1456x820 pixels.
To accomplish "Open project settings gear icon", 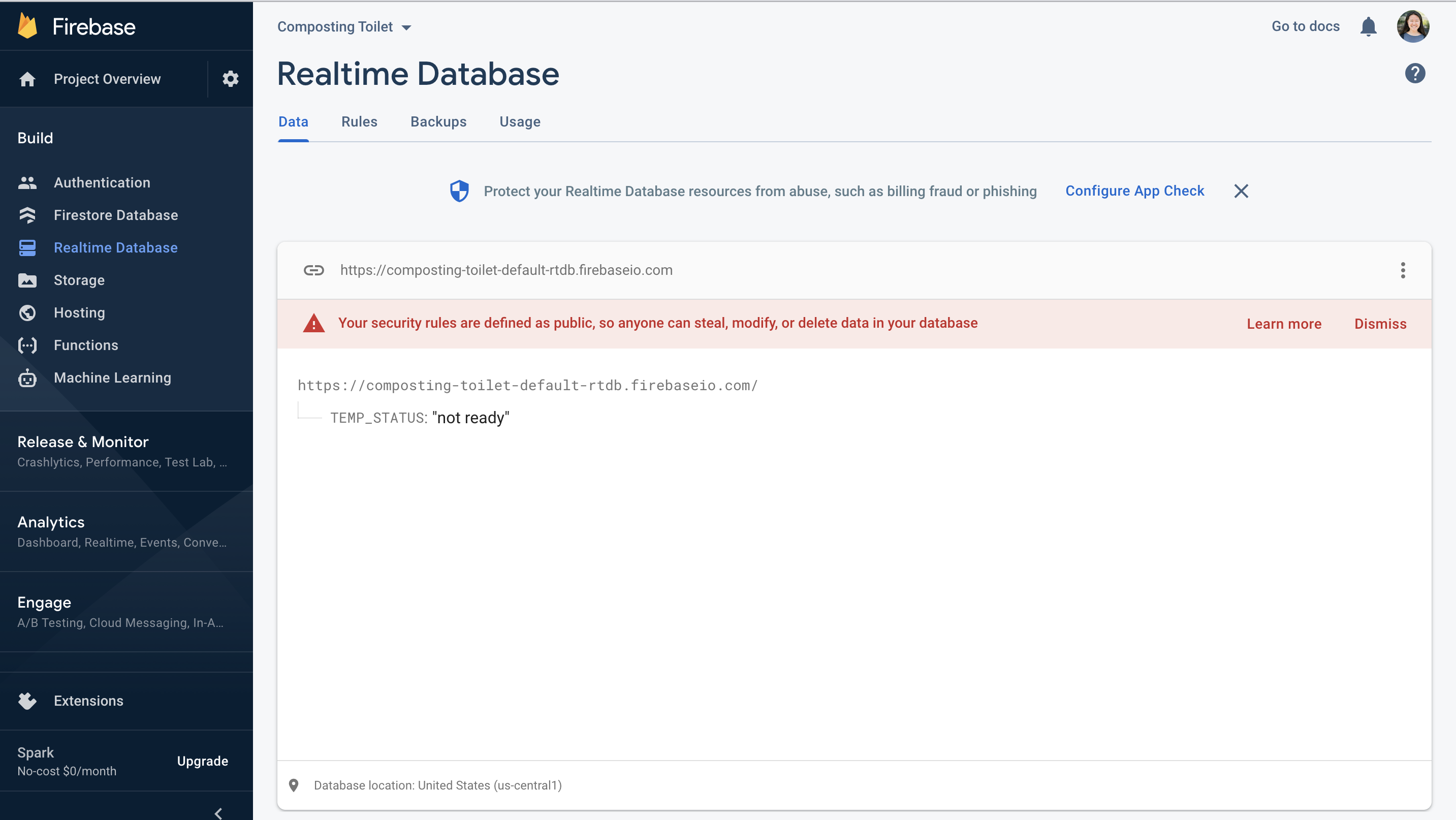I will coord(230,79).
